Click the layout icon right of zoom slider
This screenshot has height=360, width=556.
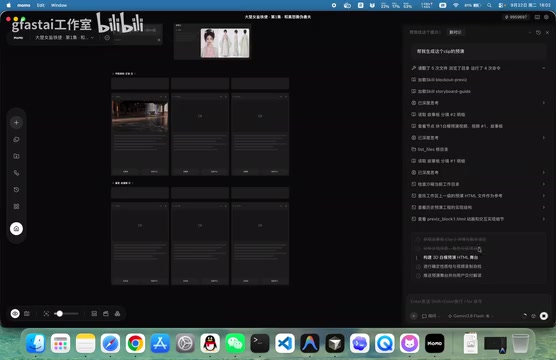tap(94, 314)
